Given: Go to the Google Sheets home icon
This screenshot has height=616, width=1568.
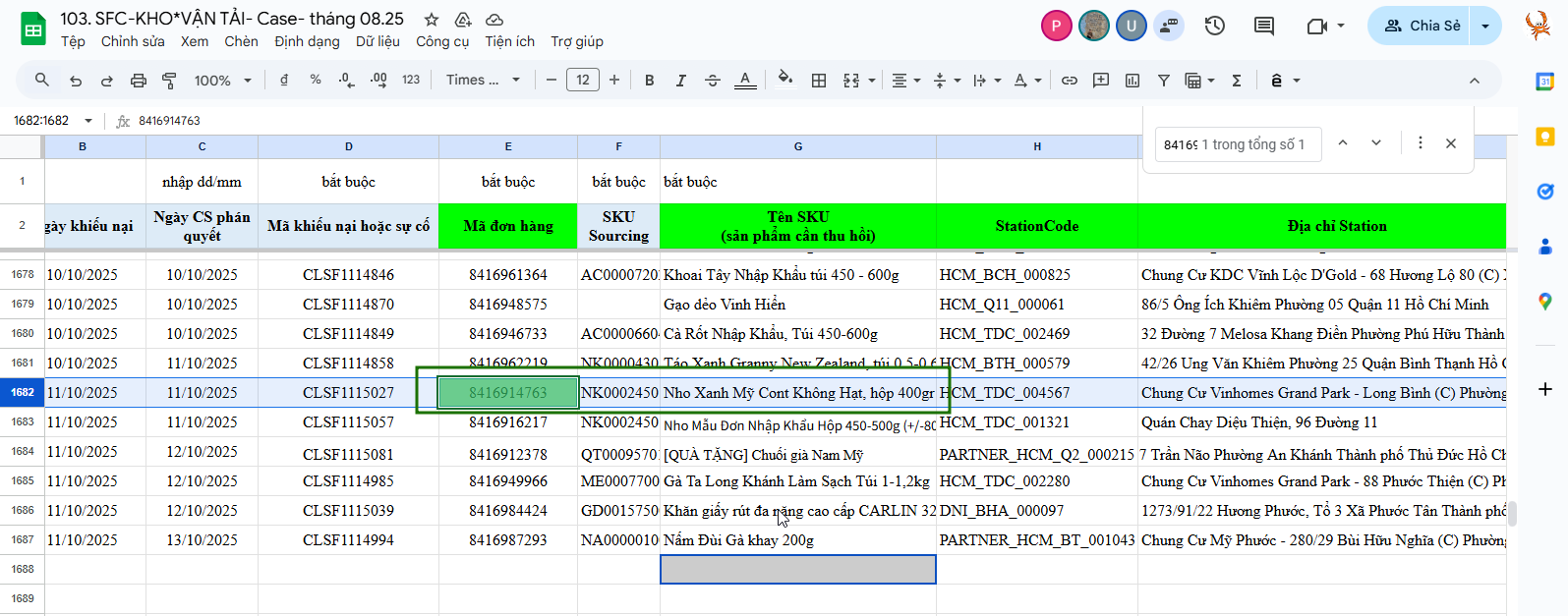Looking at the screenshot, I should coord(33,28).
